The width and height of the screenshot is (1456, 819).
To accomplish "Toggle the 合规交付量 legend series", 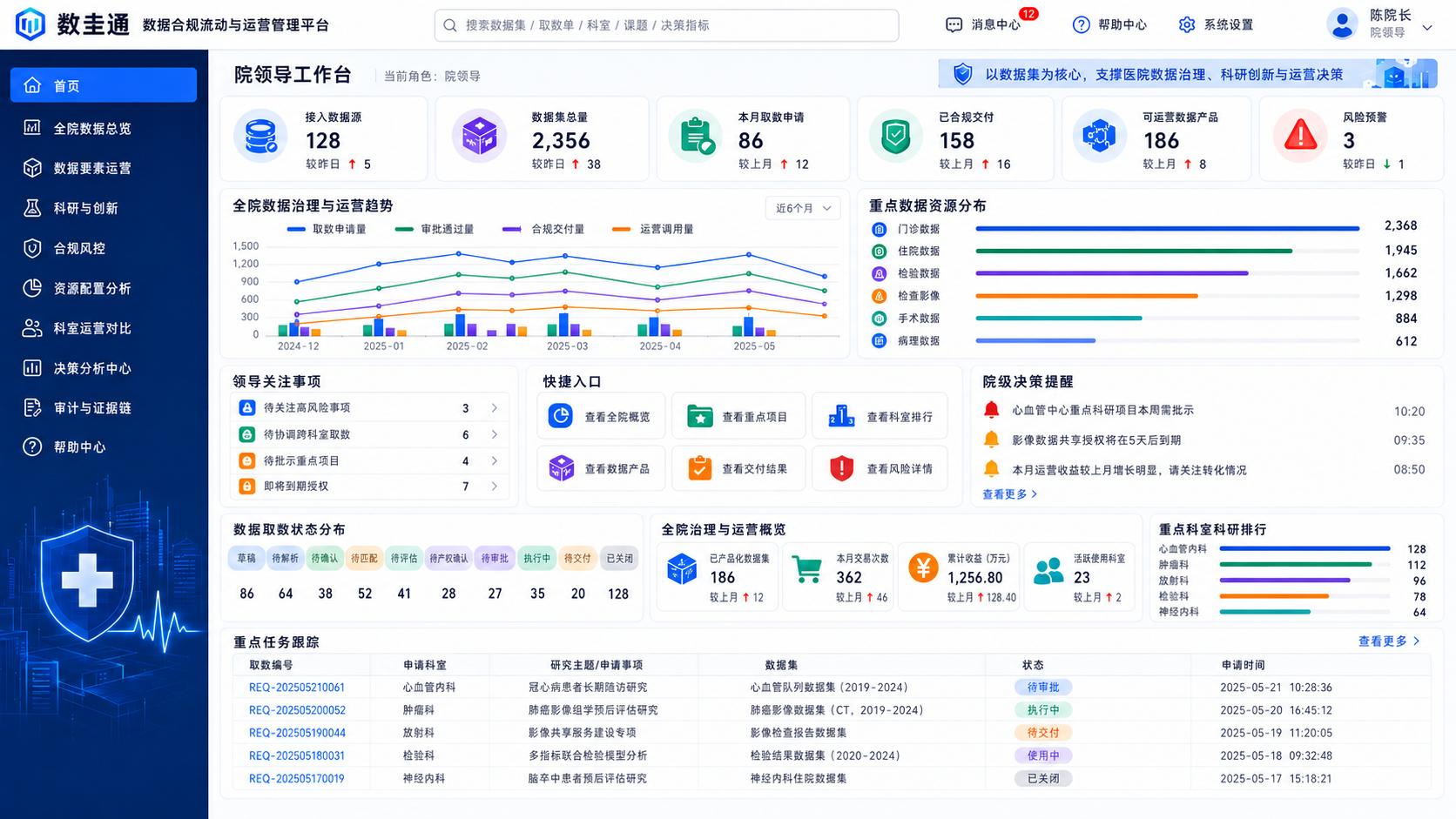I will [x=543, y=229].
